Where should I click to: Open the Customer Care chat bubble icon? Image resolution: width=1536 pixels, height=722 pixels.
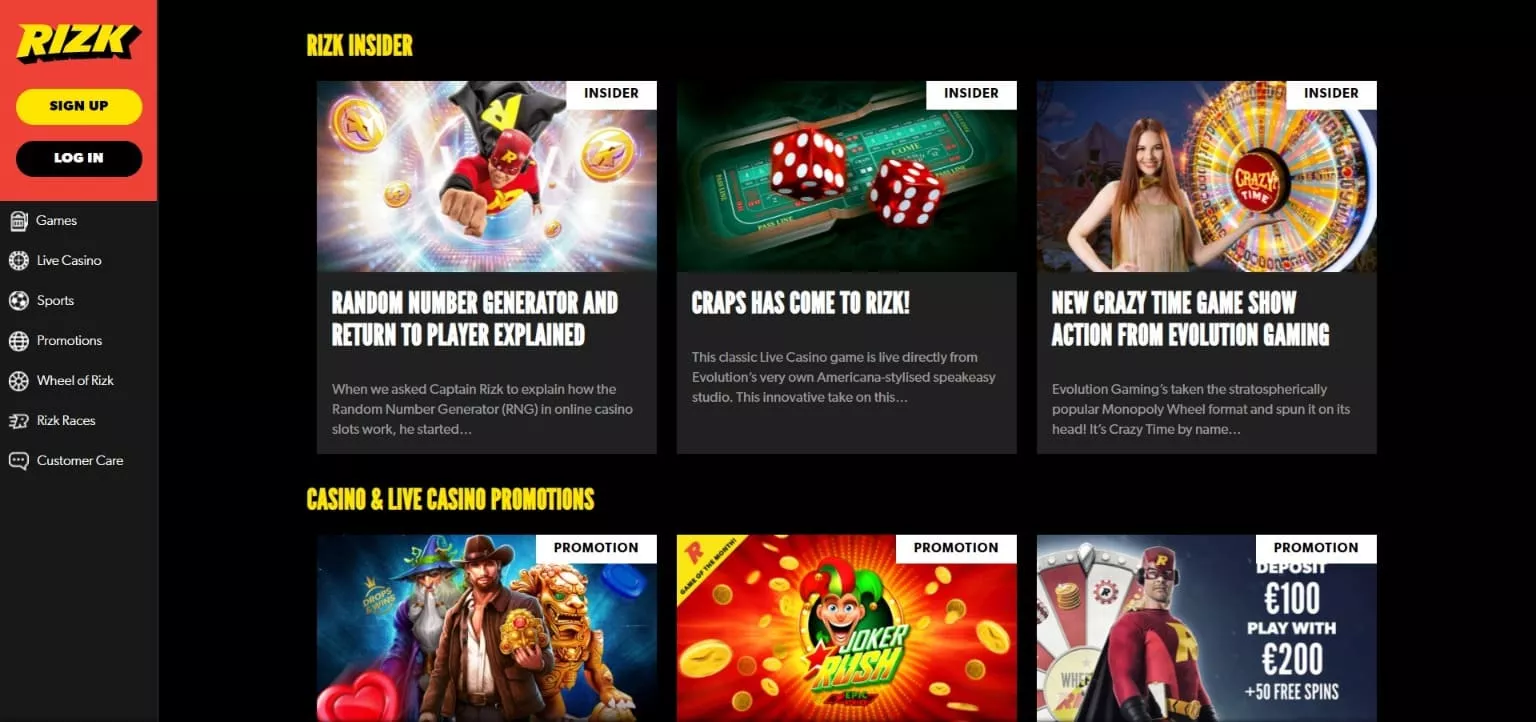[18, 461]
